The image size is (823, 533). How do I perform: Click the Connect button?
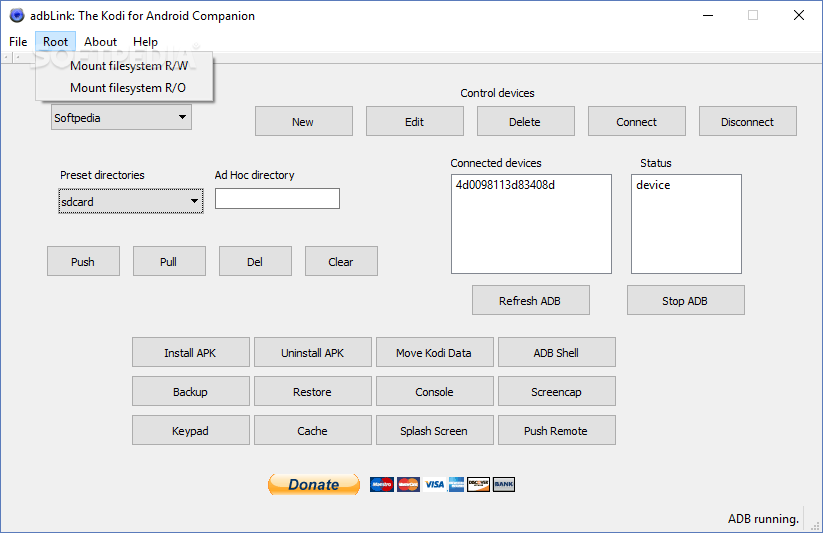pos(637,121)
